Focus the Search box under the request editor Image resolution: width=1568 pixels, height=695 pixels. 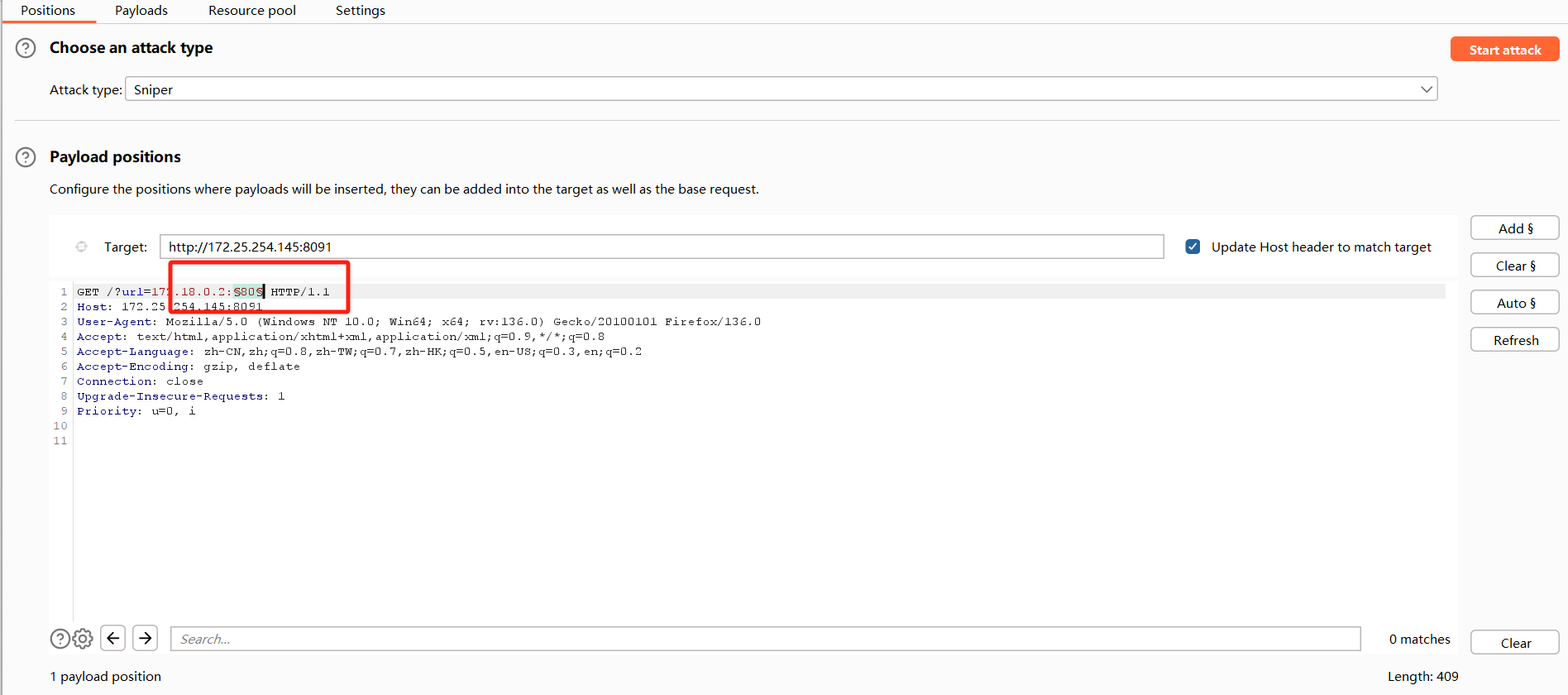tap(765, 639)
